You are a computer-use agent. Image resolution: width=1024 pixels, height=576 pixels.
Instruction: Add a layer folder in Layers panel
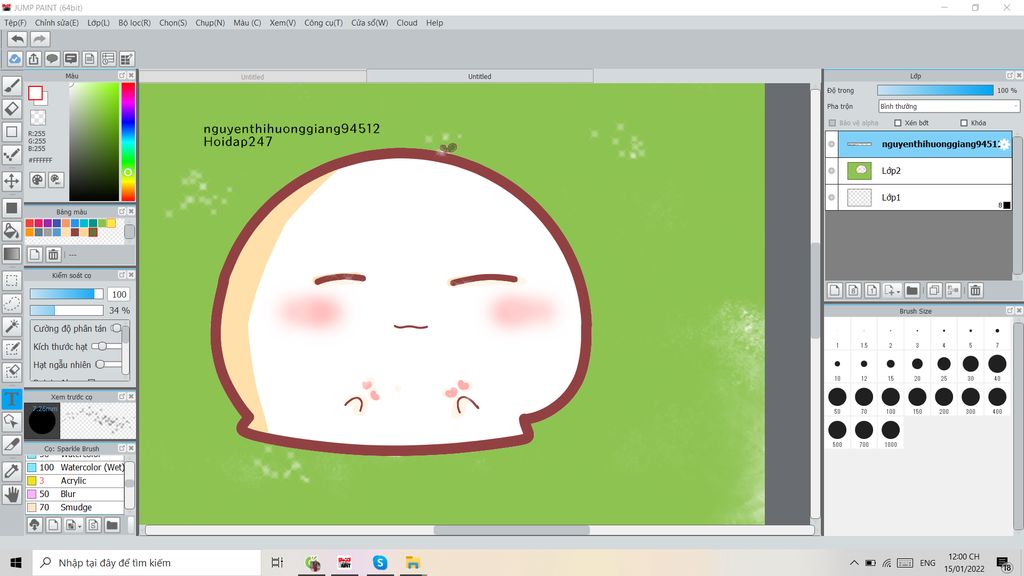912,291
